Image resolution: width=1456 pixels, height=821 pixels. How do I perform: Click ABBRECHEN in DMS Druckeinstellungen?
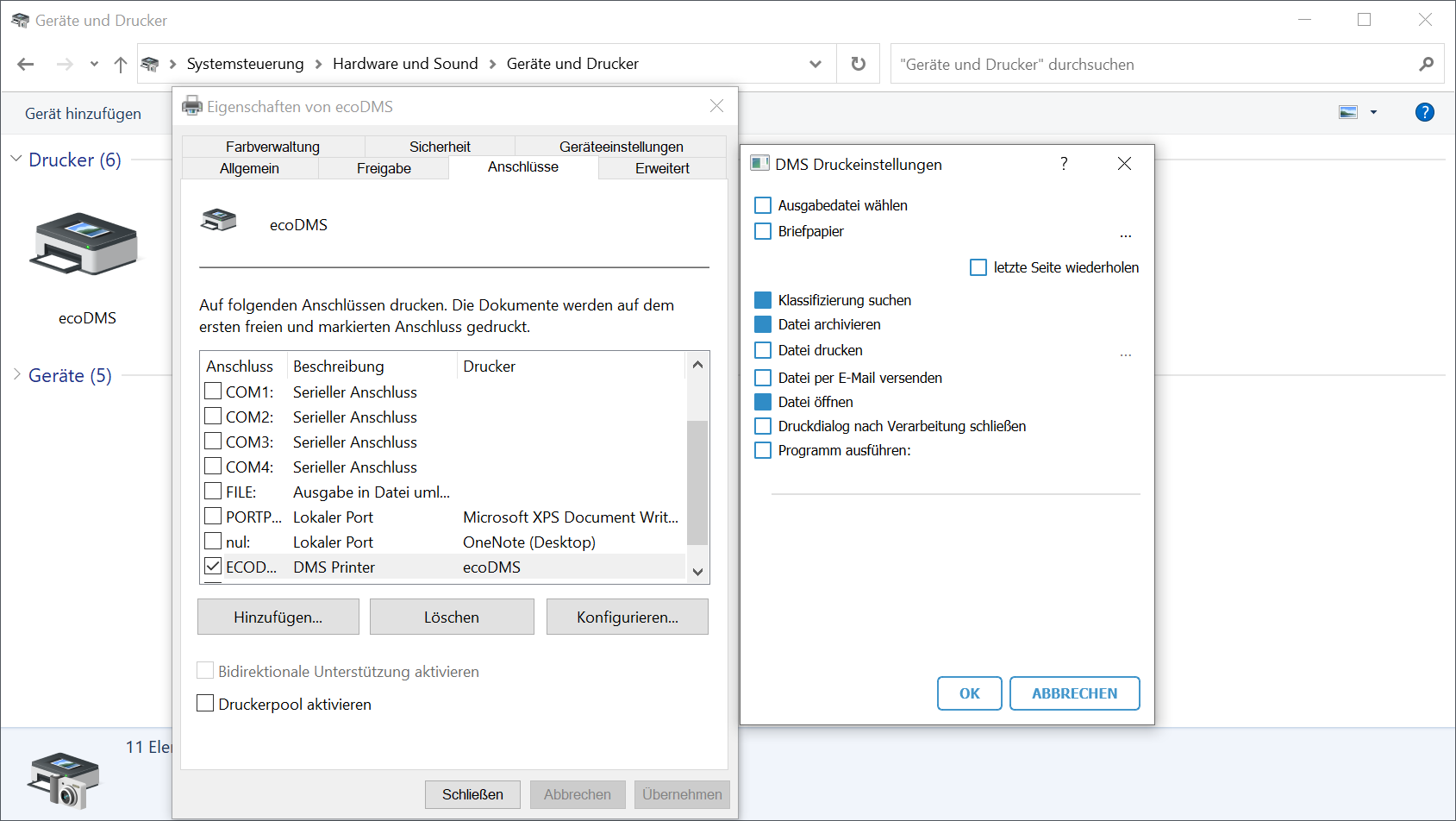[1075, 693]
